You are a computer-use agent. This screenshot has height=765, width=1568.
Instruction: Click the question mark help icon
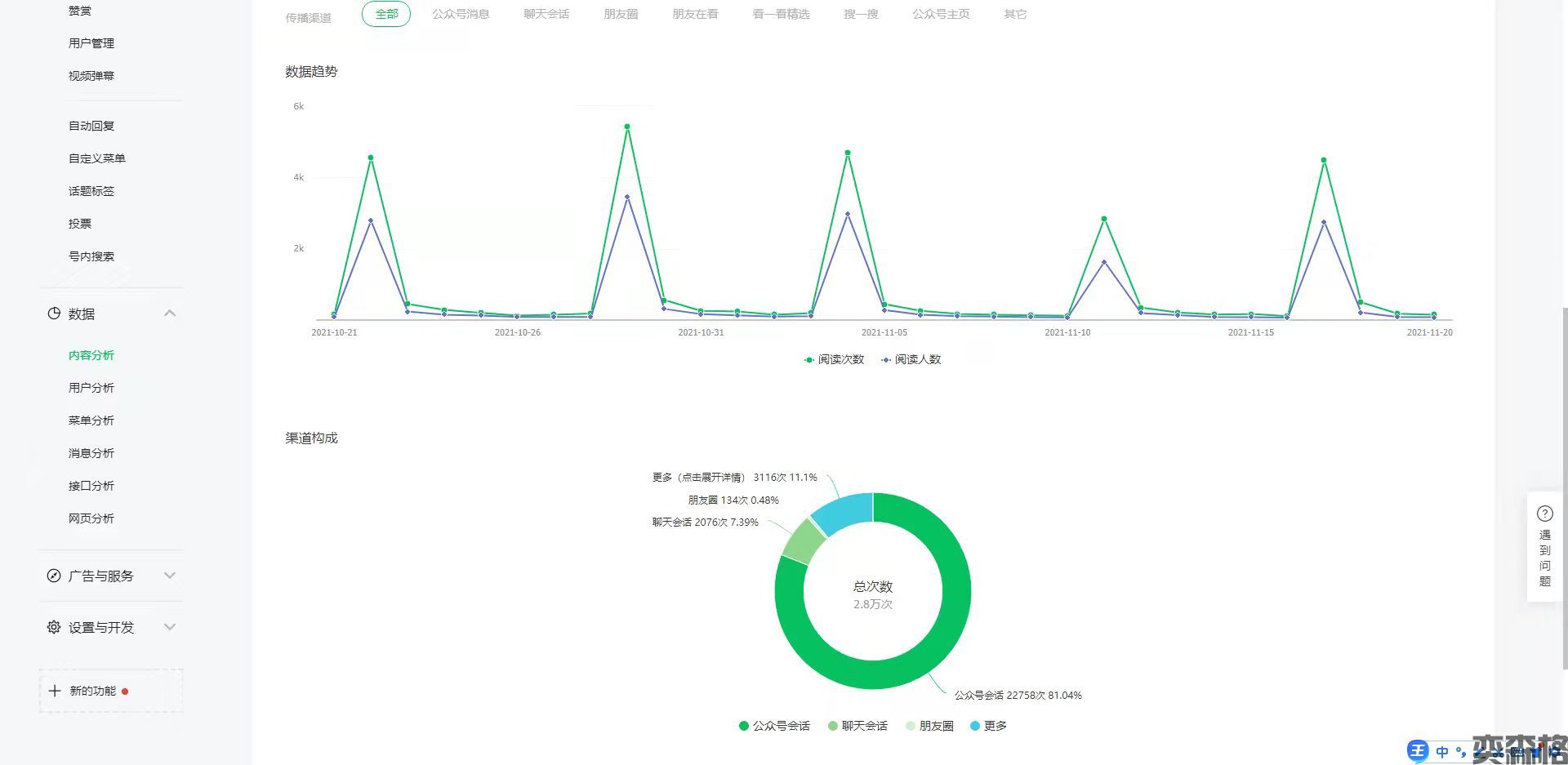point(1544,514)
